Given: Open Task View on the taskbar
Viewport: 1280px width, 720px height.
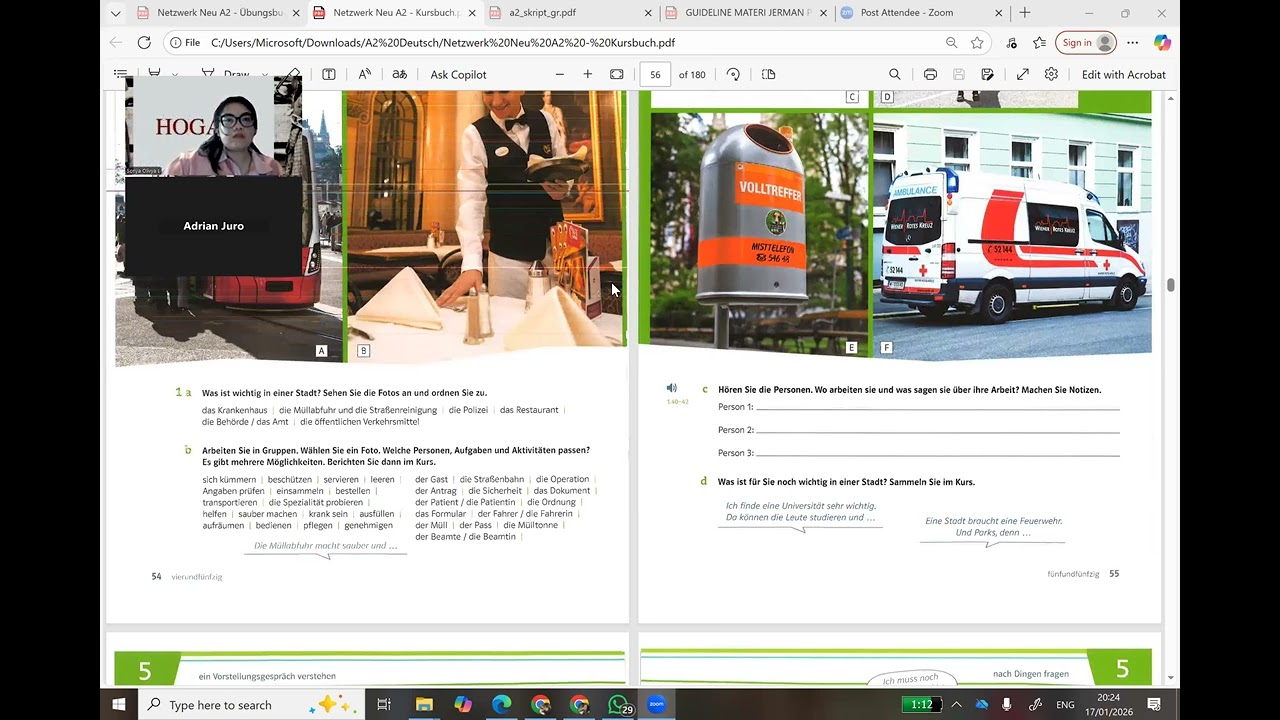Looking at the screenshot, I should click(384, 704).
